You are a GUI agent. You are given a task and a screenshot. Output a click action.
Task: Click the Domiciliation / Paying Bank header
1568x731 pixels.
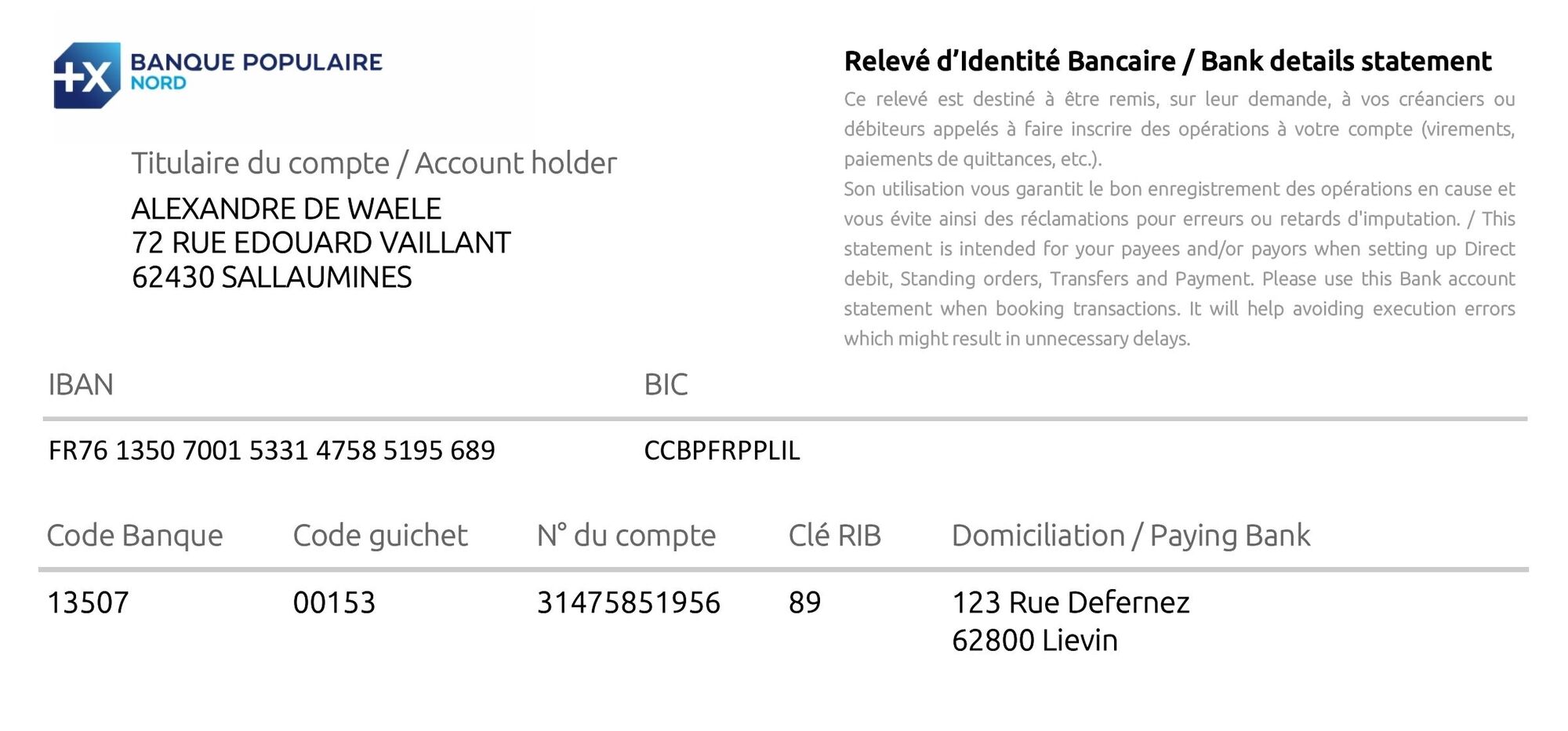(1130, 536)
